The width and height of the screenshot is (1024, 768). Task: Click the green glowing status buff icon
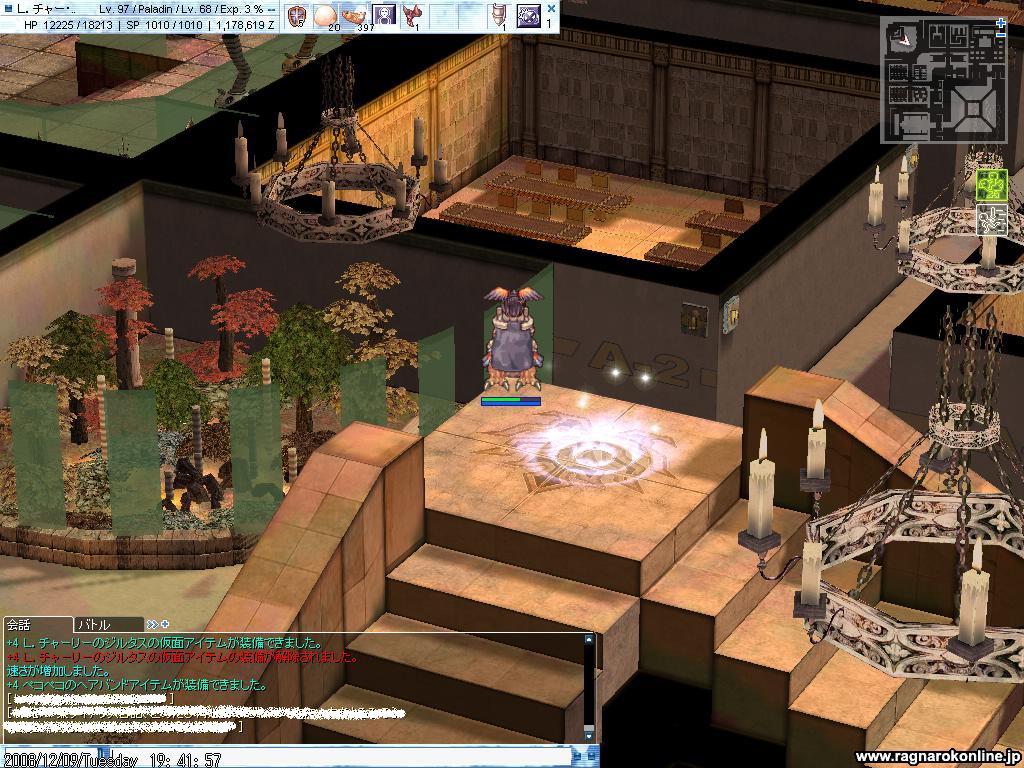pos(991,184)
